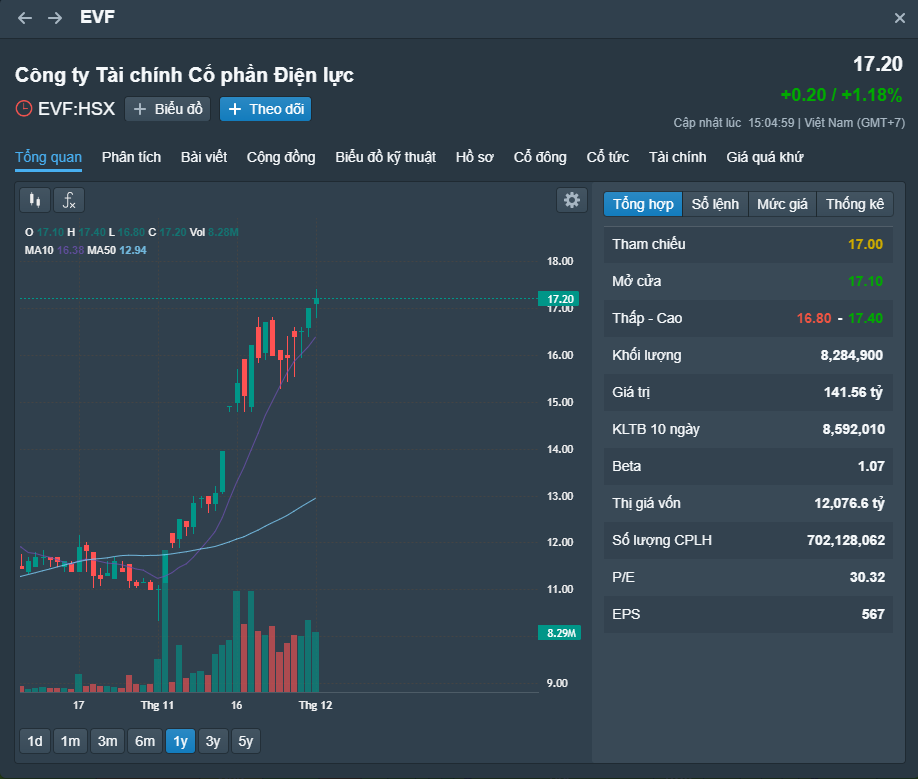Set chart range to 3y

click(x=213, y=741)
